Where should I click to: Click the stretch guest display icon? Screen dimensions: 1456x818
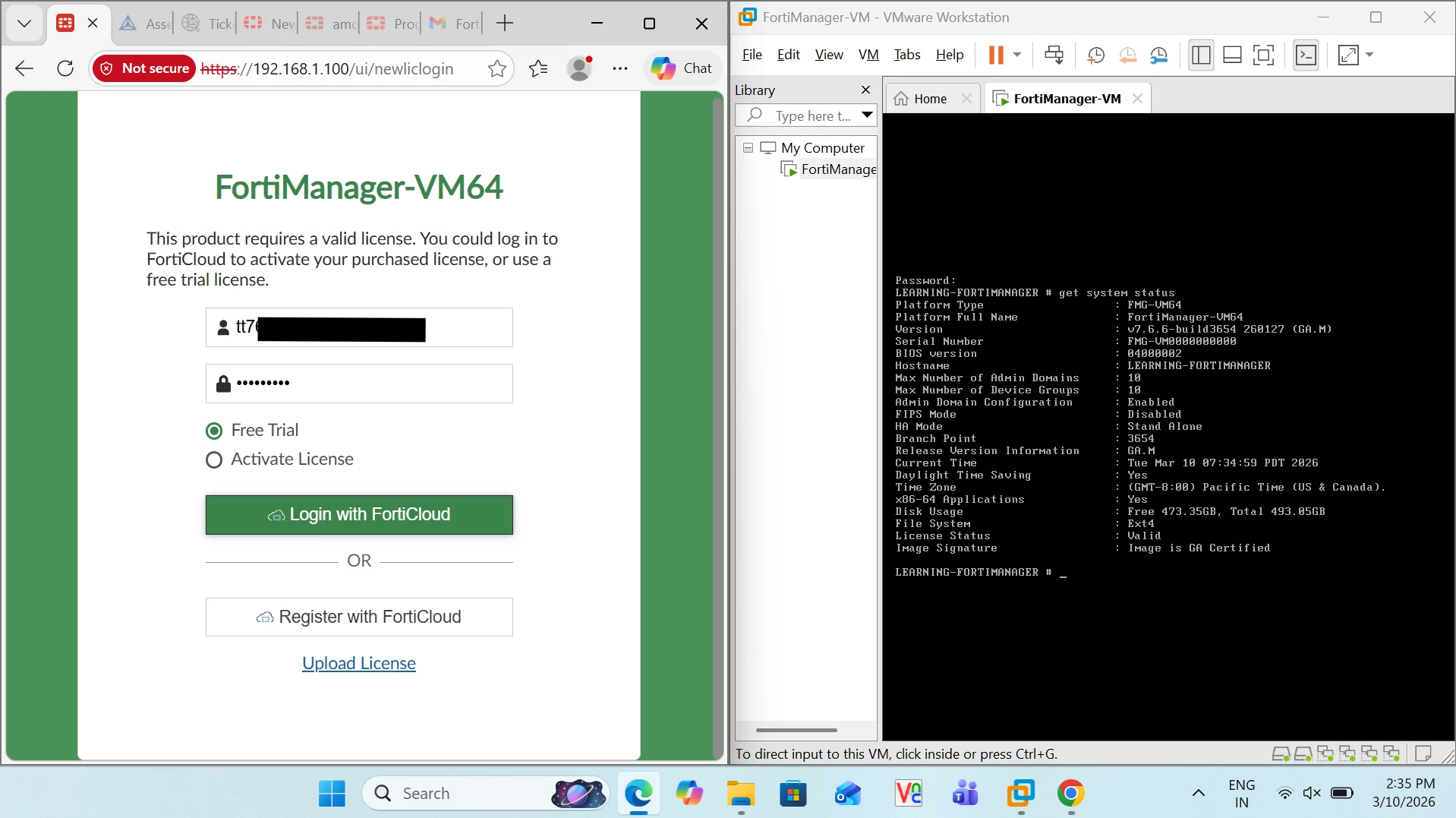(1349, 55)
